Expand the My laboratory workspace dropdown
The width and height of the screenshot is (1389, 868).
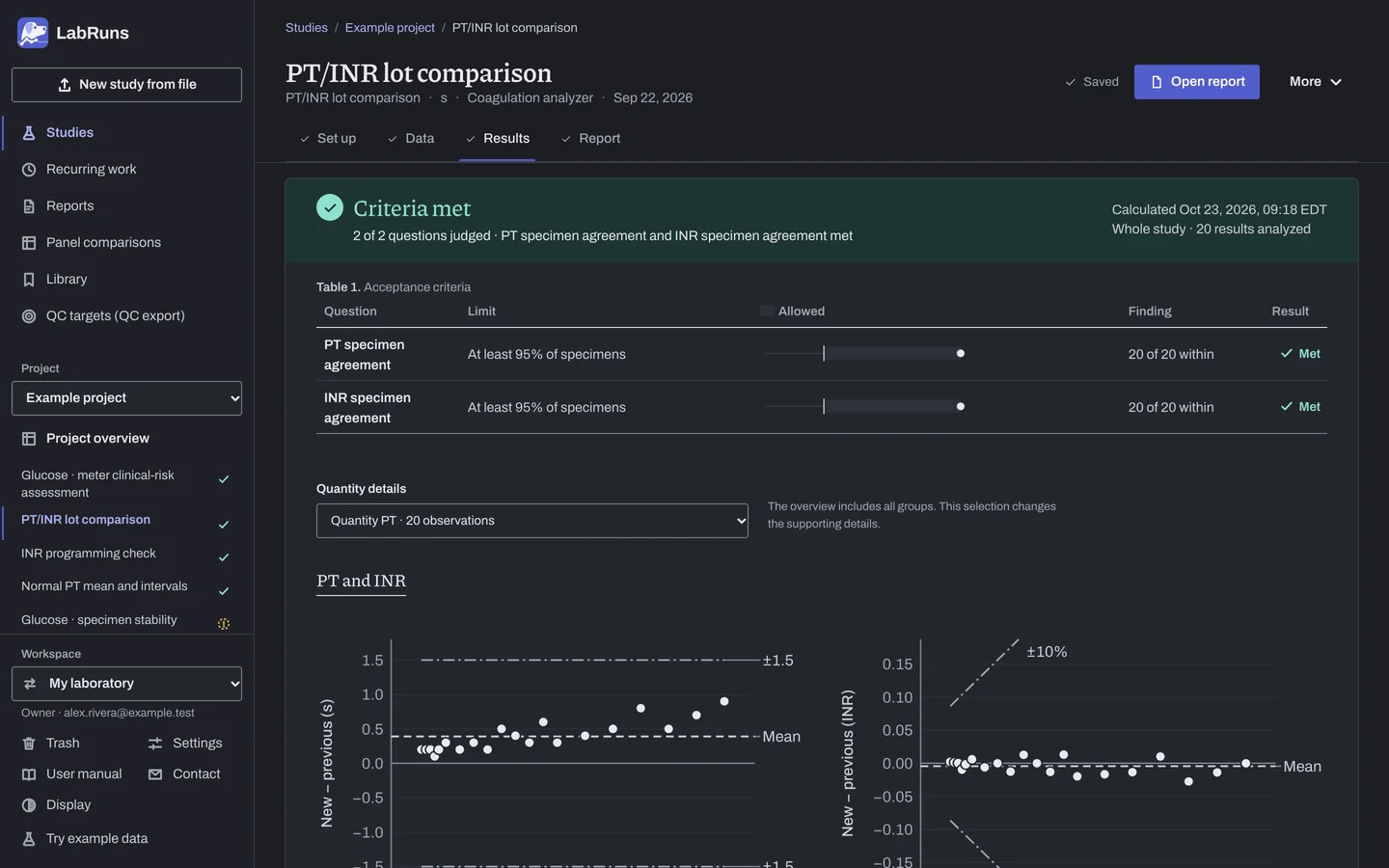(126, 684)
